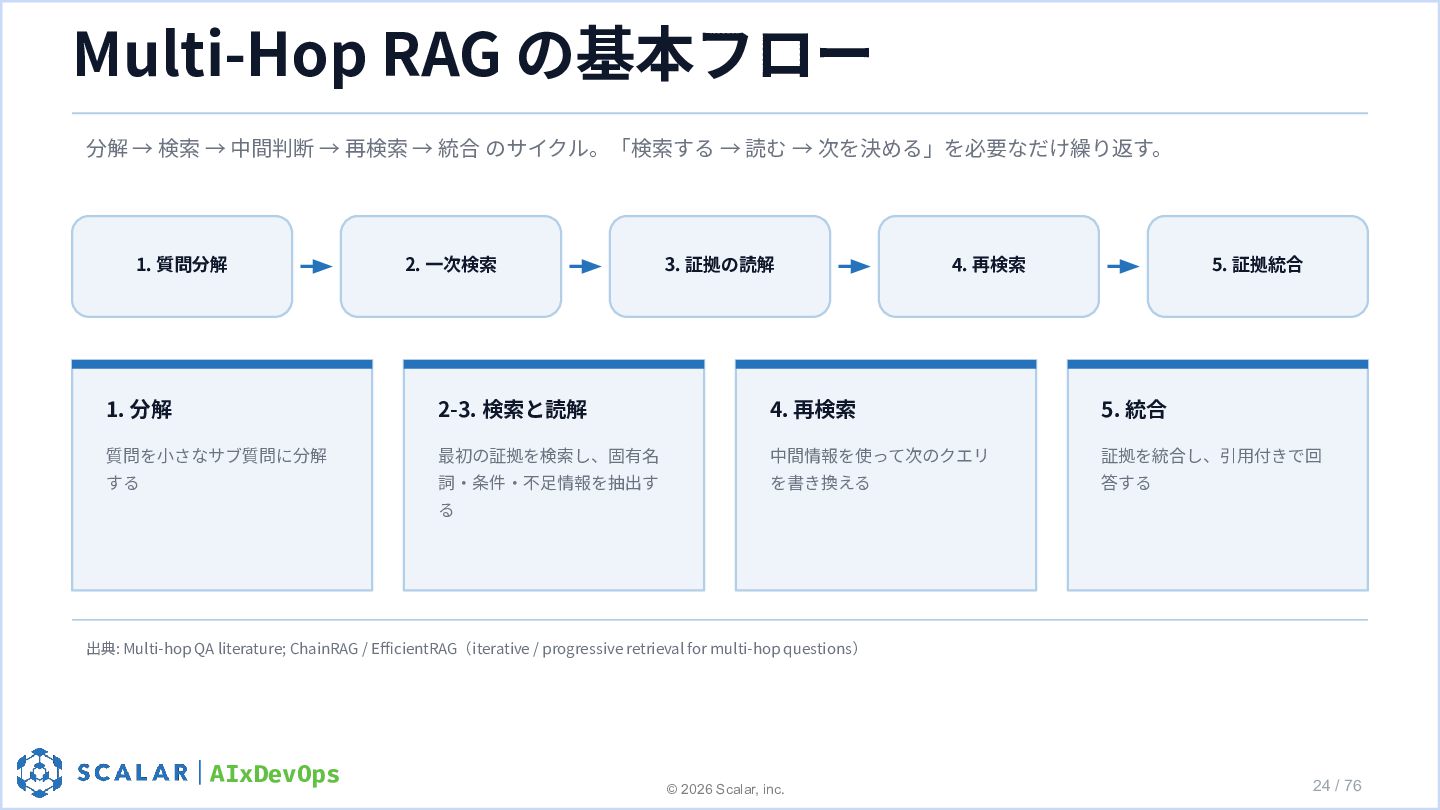
Task: Click the card heading '1. 分解'
Action: click(139, 409)
